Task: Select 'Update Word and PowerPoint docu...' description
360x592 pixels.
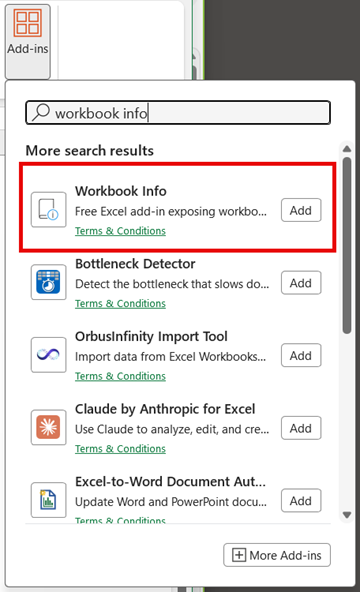Action: click(x=171, y=502)
